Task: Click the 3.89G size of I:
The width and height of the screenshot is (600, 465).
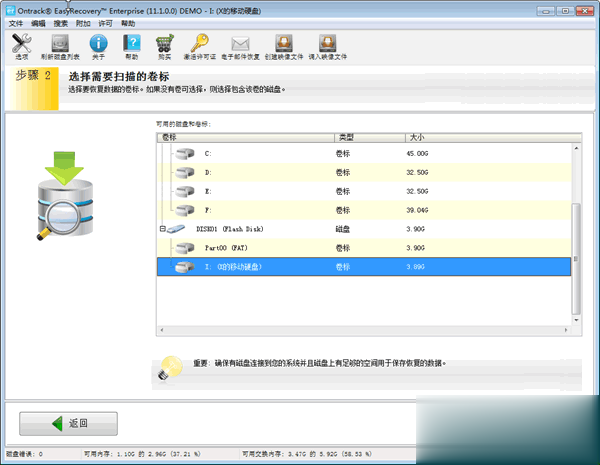Action: [416, 267]
